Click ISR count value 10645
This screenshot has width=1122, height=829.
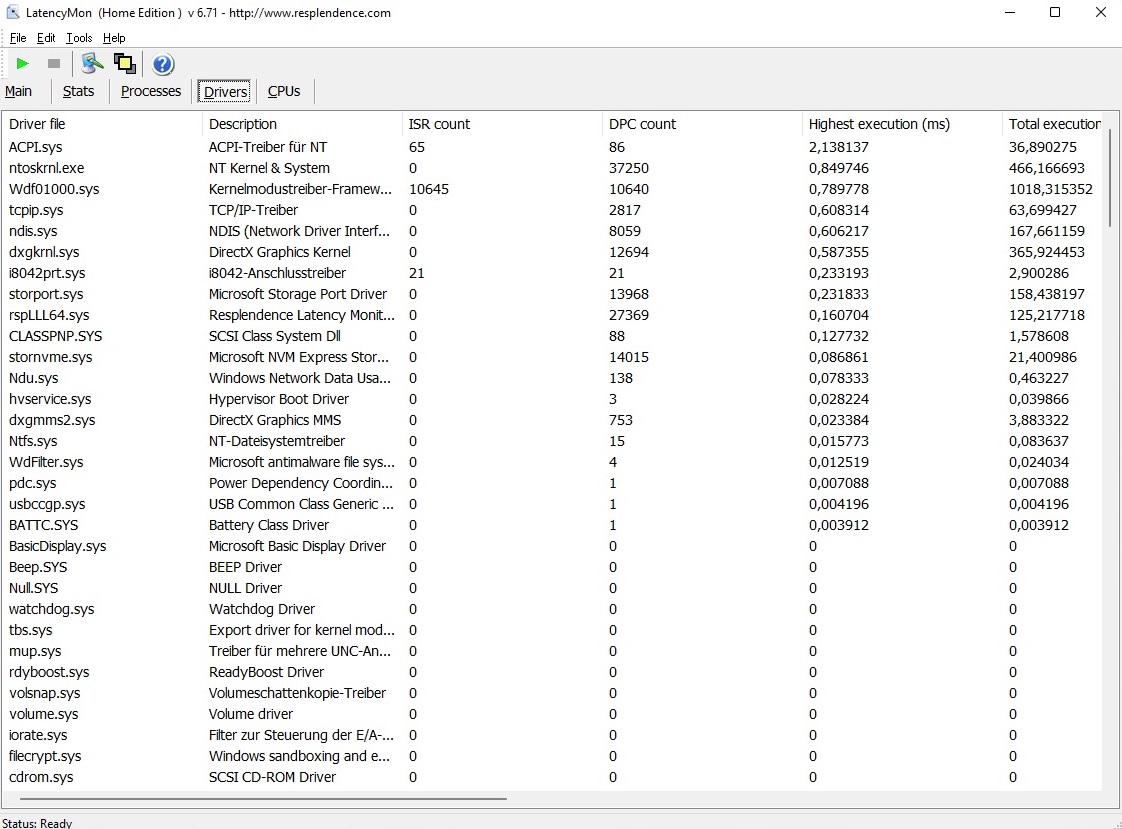click(429, 189)
